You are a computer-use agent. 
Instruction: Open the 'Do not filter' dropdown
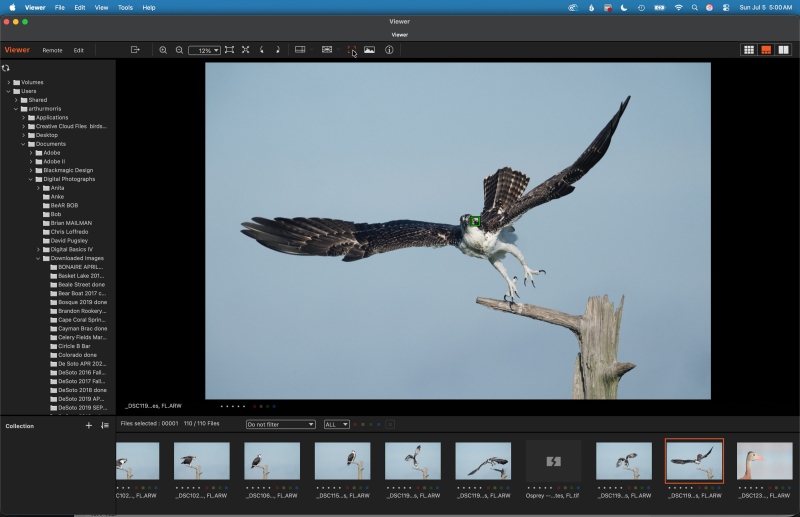[x=281, y=425]
